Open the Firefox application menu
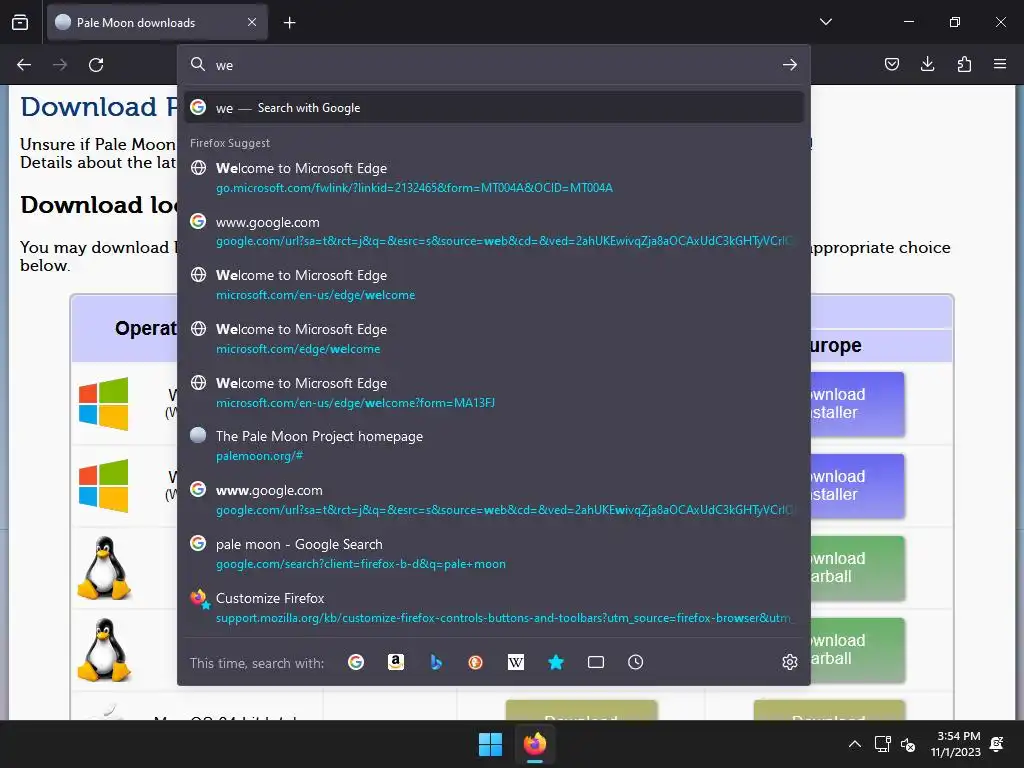 (x=1000, y=64)
